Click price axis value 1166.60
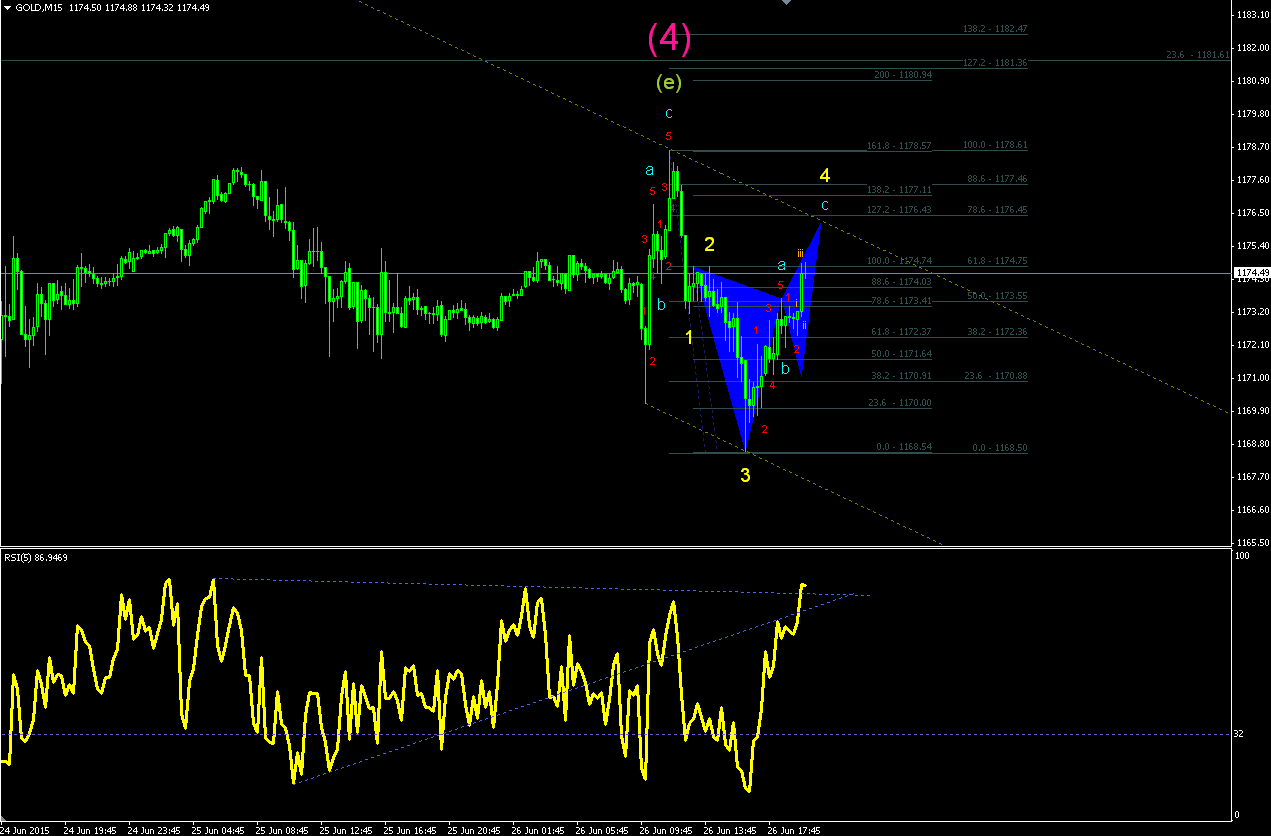 (x=1252, y=510)
